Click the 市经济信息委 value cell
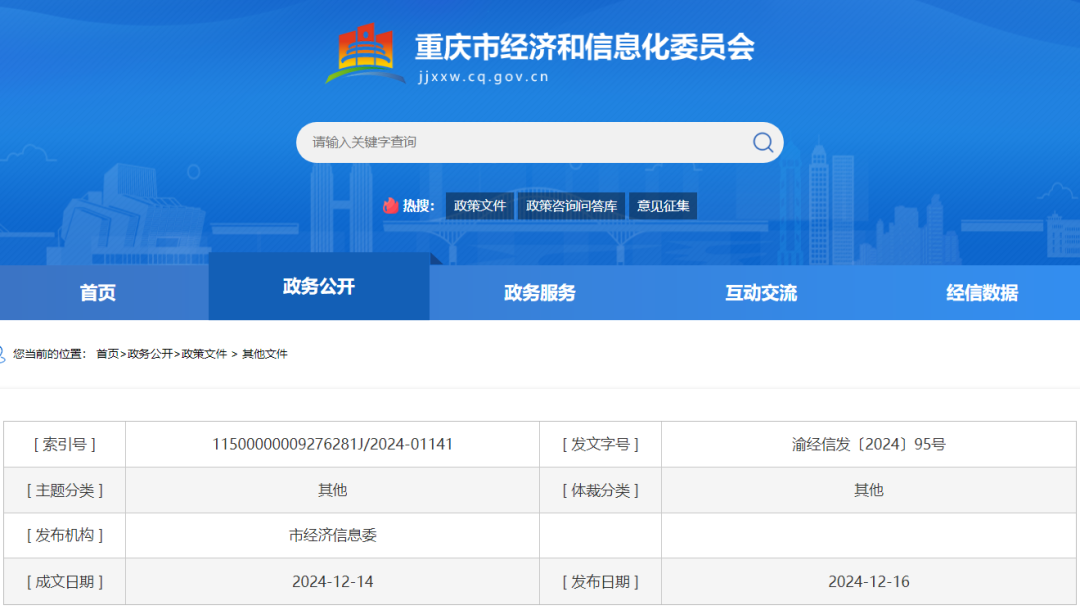The image size is (1080, 610). (332, 535)
